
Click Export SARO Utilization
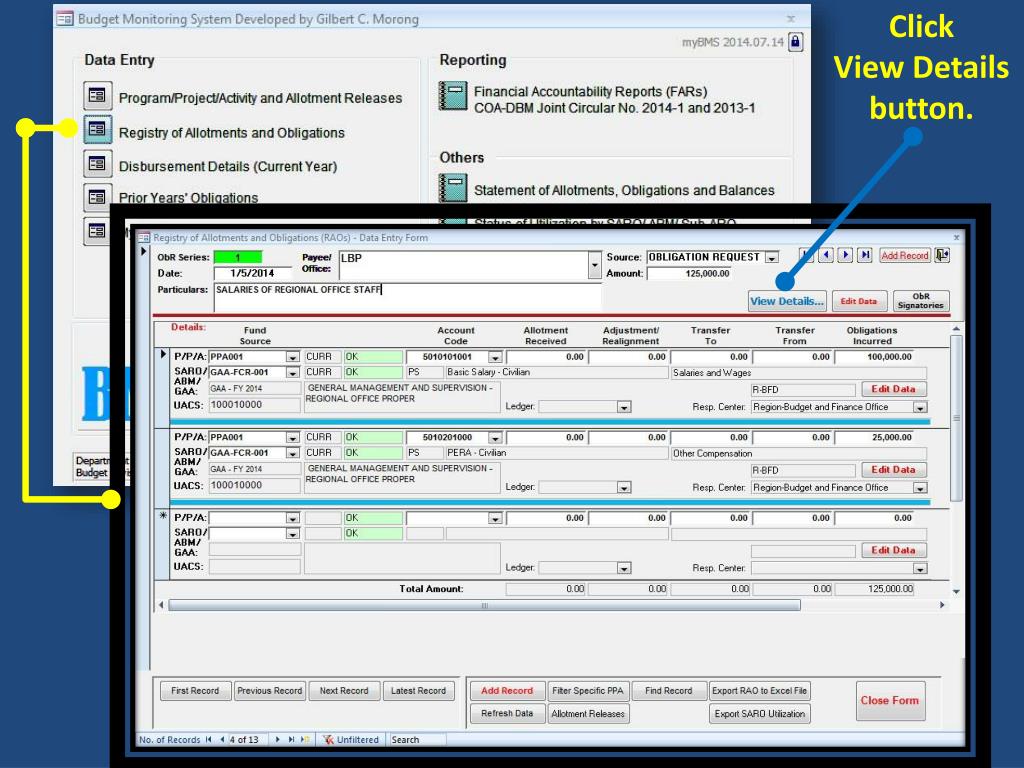[760, 713]
